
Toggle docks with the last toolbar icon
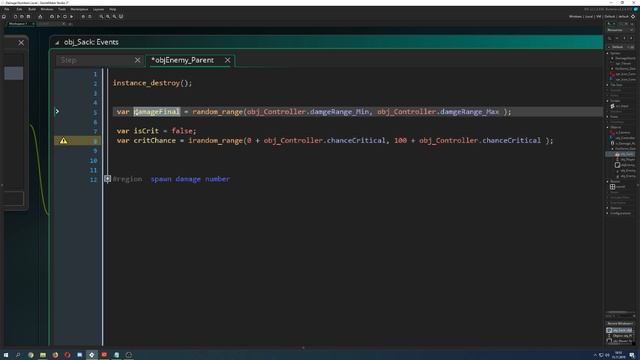[x=121, y=17]
